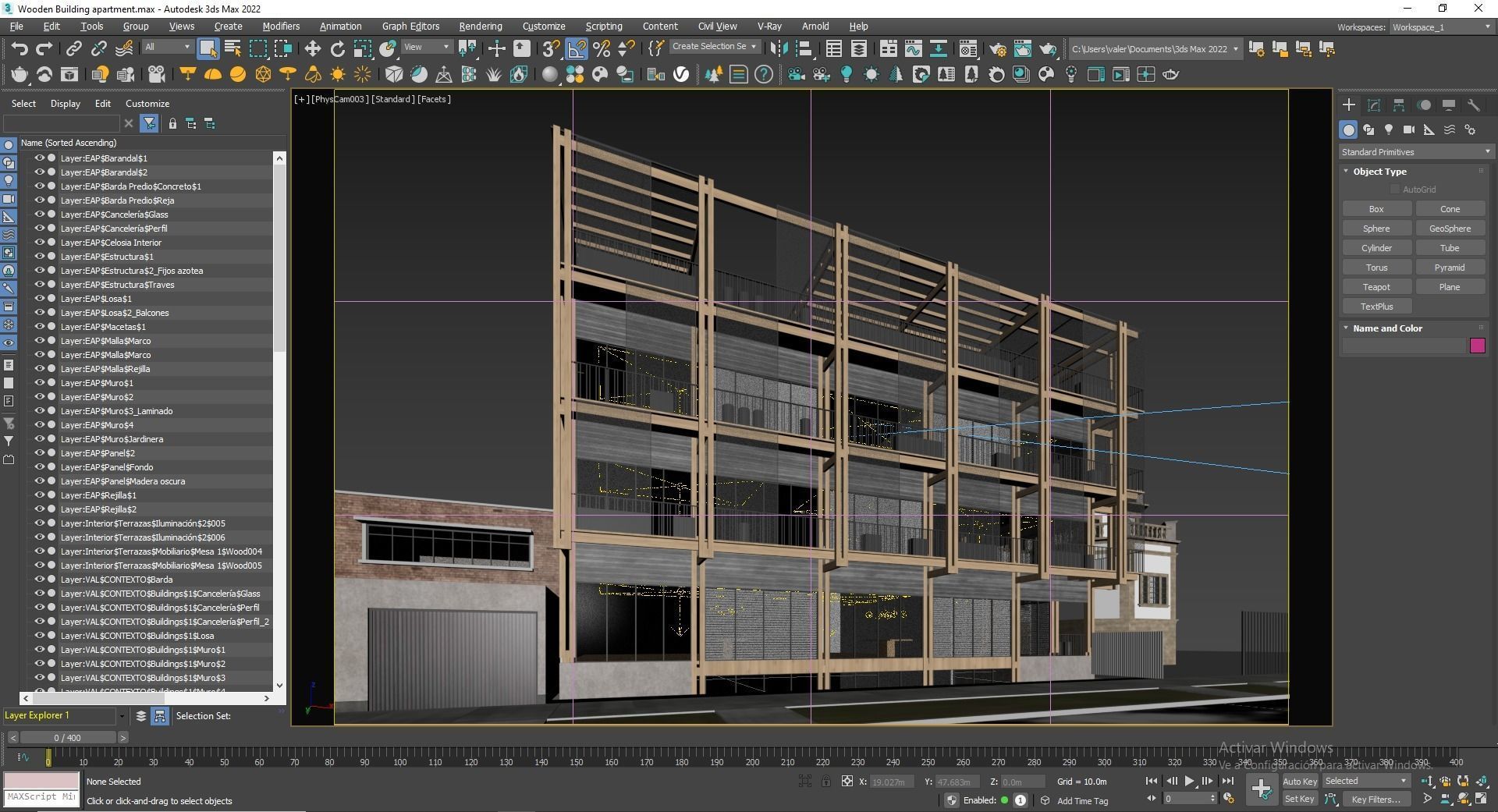Click the Redo arrow icon
The width and height of the screenshot is (1498, 812).
[x=44, y=48]
